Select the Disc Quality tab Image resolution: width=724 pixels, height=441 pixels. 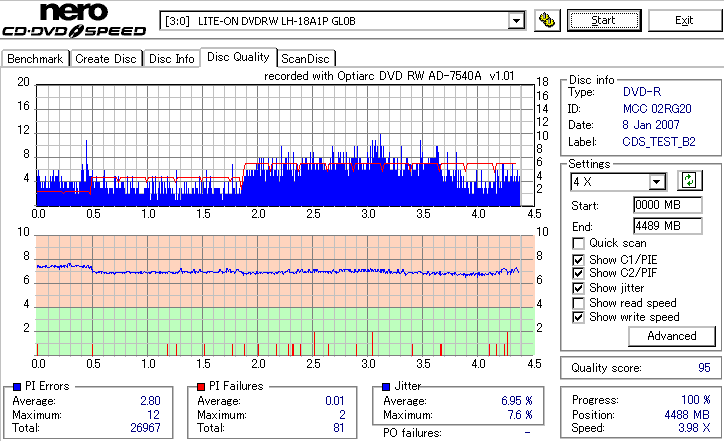tap(238, 57)
